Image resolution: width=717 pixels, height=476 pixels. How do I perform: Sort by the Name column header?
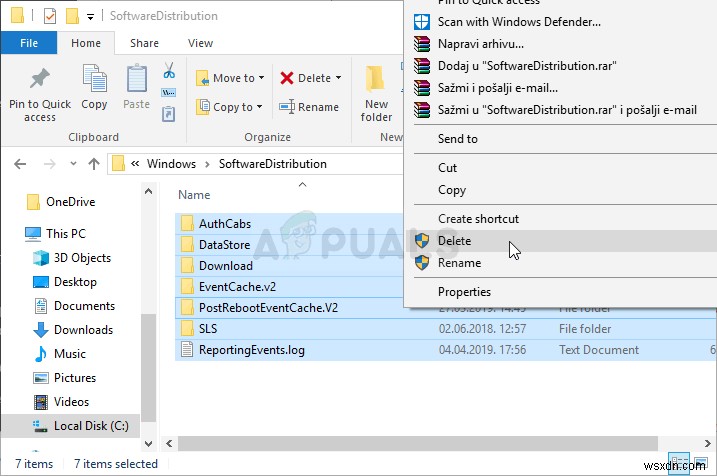pos(194,195)
